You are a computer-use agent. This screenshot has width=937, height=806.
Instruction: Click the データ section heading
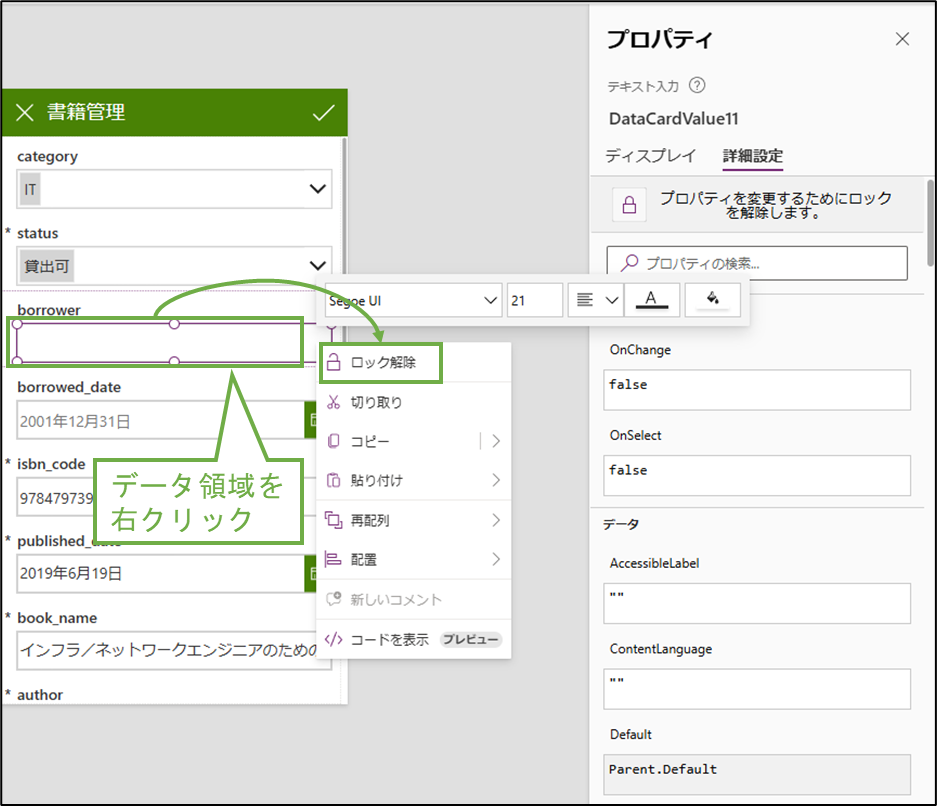point(621,524)
